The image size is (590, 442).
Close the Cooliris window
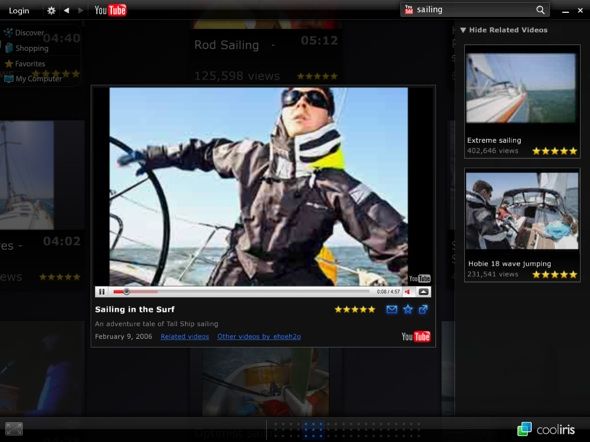(580, 11)
